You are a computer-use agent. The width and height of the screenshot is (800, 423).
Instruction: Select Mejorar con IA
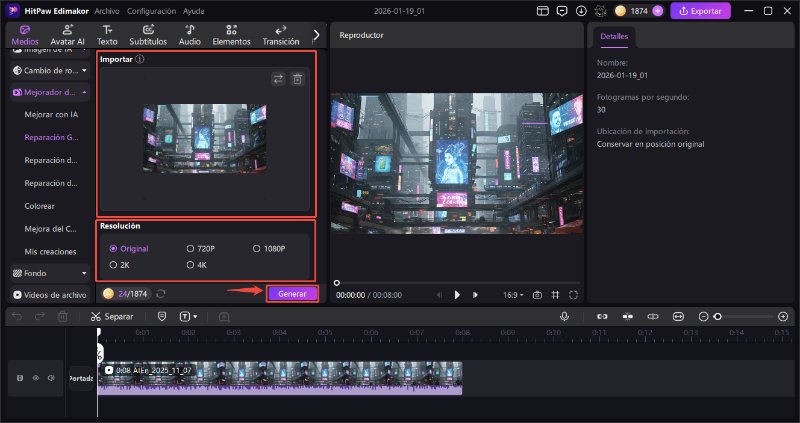(51, 114)
